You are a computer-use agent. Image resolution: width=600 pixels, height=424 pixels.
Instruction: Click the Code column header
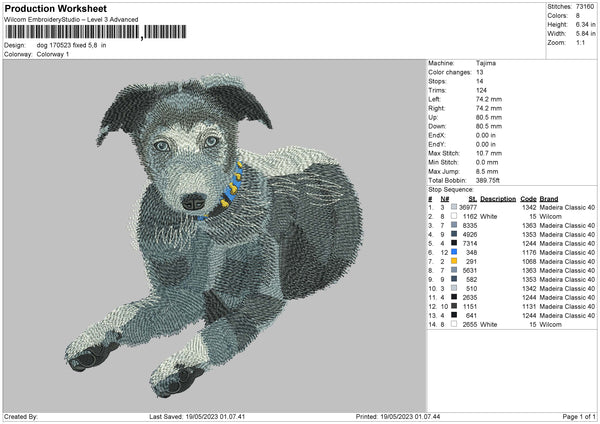(x=529, y=198)
